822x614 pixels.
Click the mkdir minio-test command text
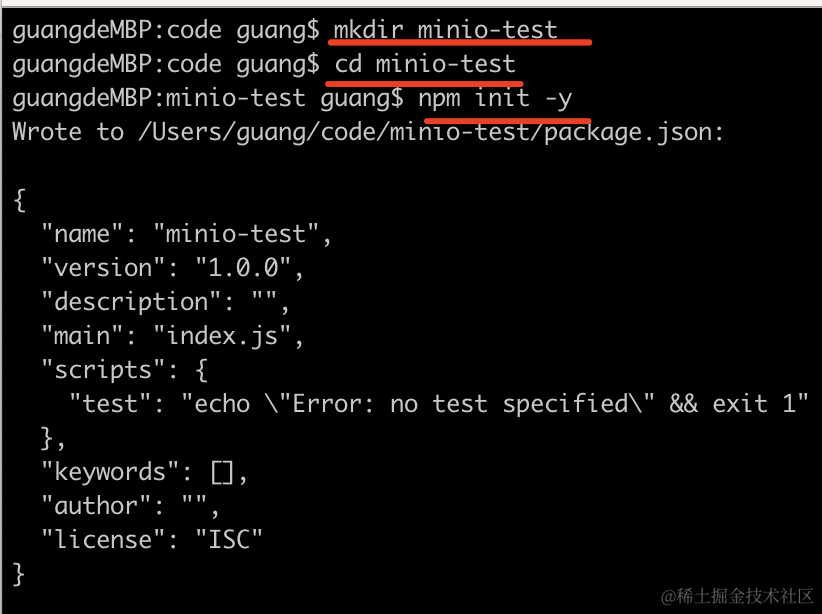(445, 30)
